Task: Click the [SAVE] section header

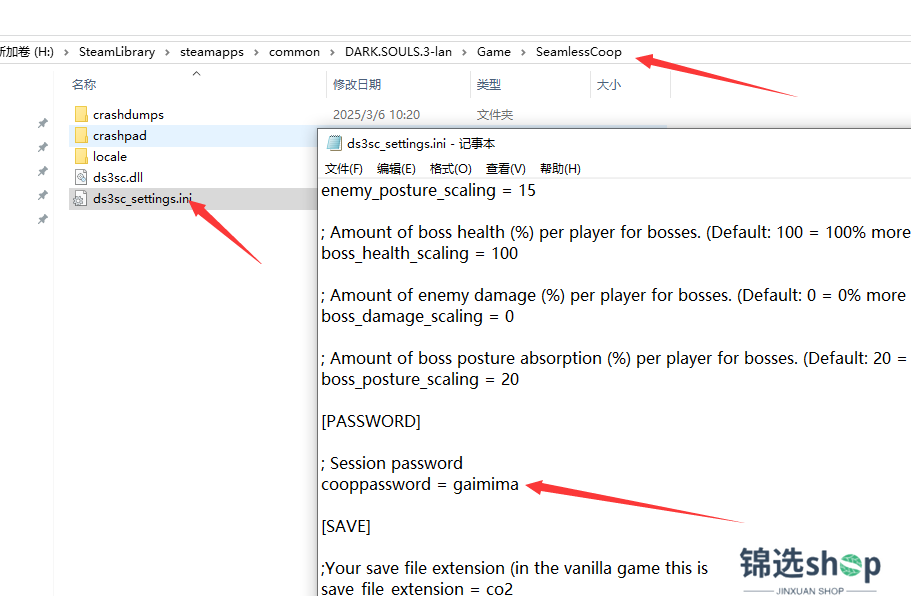Action: [x=346, y=526]
